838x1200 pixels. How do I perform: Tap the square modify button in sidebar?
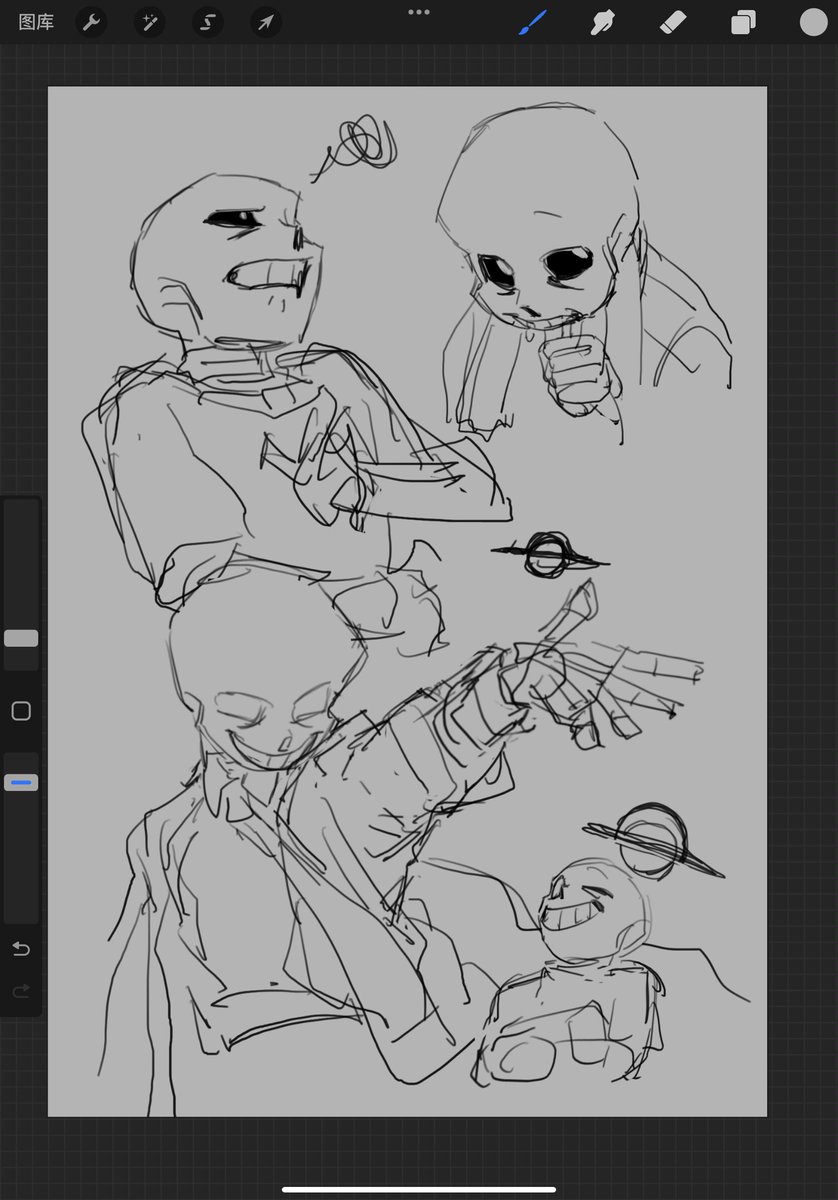pos(21,711)
